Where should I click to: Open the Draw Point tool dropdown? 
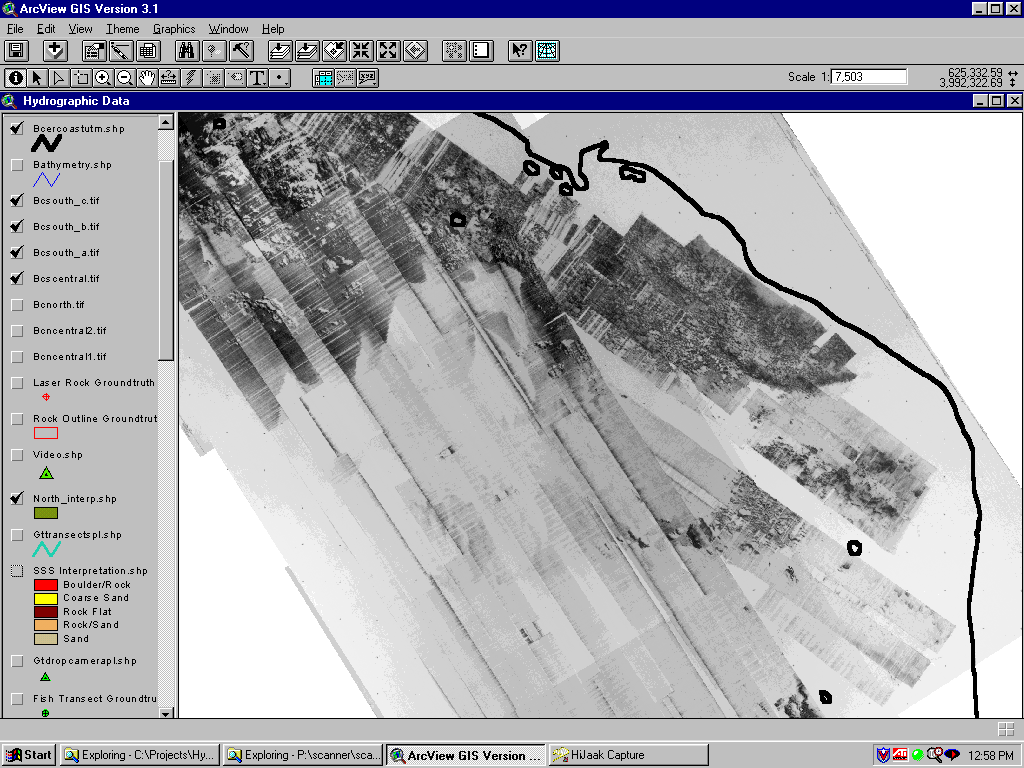(281, 78)
